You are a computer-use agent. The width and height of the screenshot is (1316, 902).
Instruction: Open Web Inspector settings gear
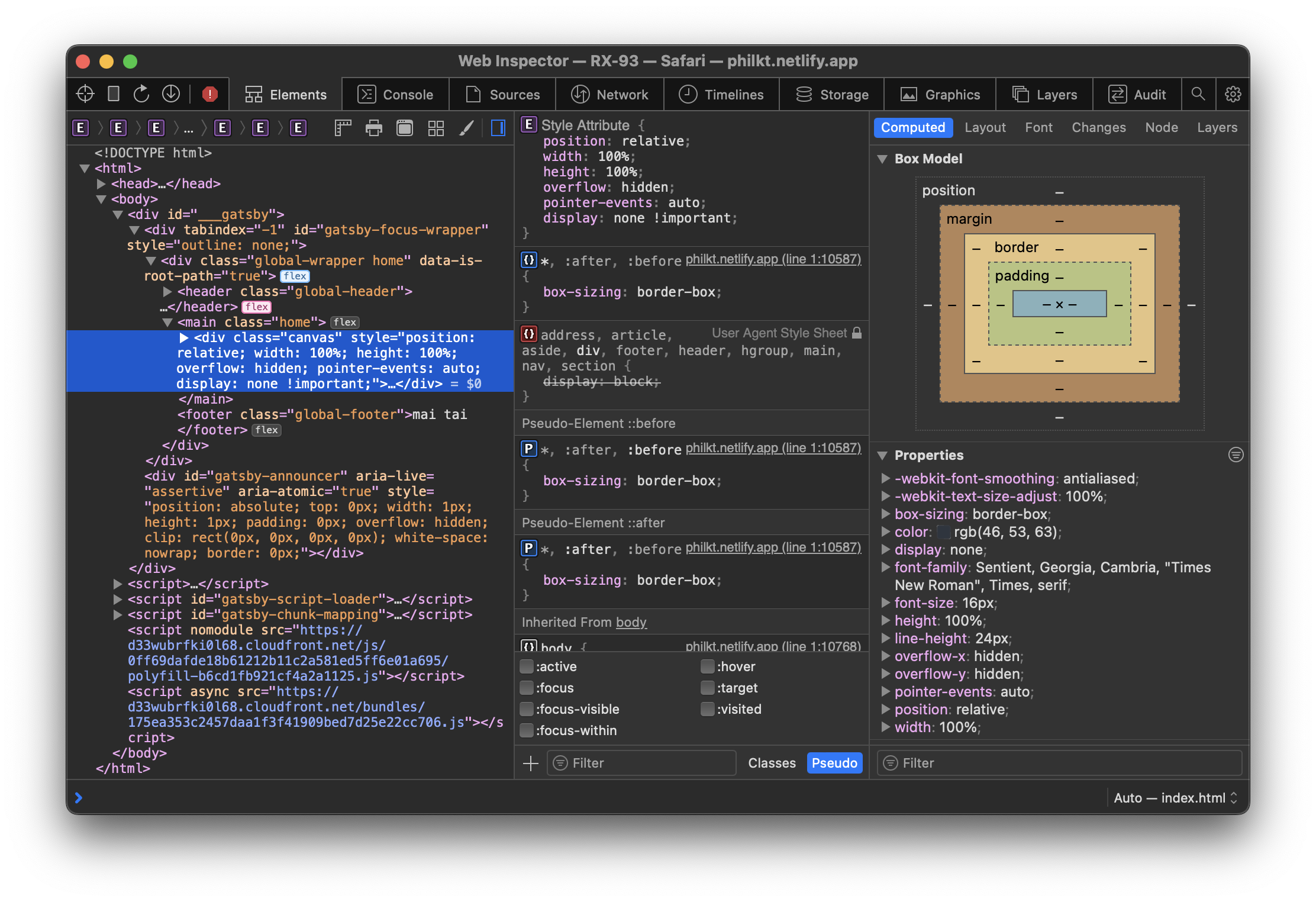click(x=1233, y=94)
